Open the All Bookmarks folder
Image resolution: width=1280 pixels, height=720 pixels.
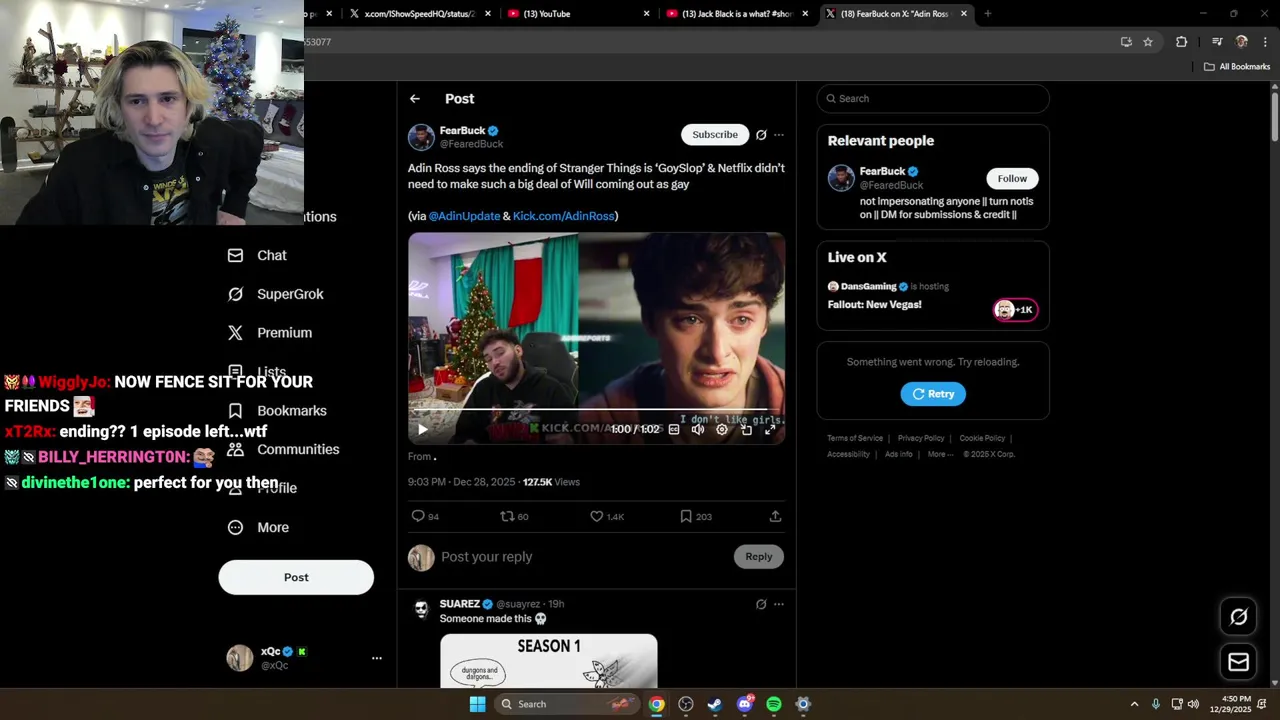1237,67
